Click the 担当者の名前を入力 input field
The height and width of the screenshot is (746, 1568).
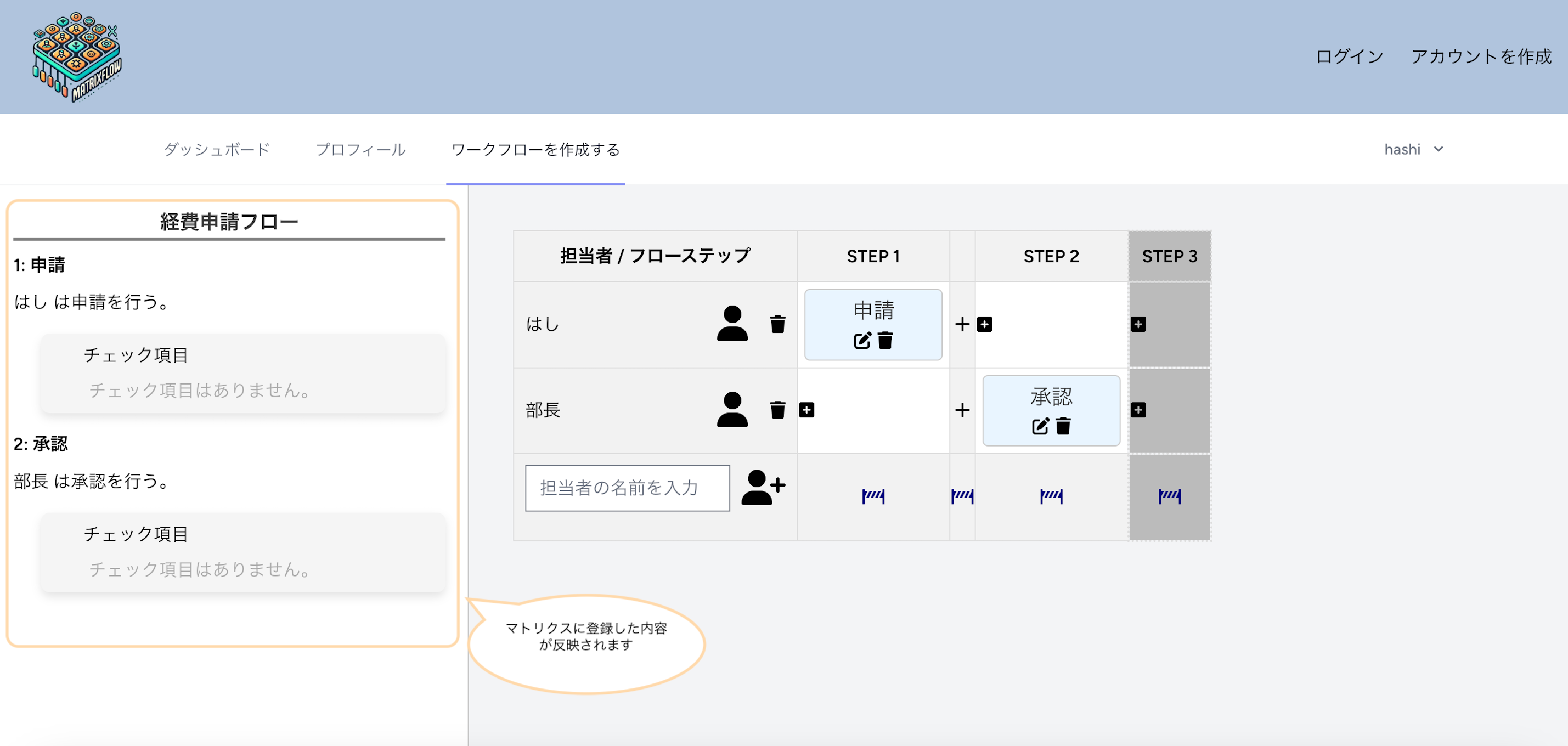pos(627,487)
